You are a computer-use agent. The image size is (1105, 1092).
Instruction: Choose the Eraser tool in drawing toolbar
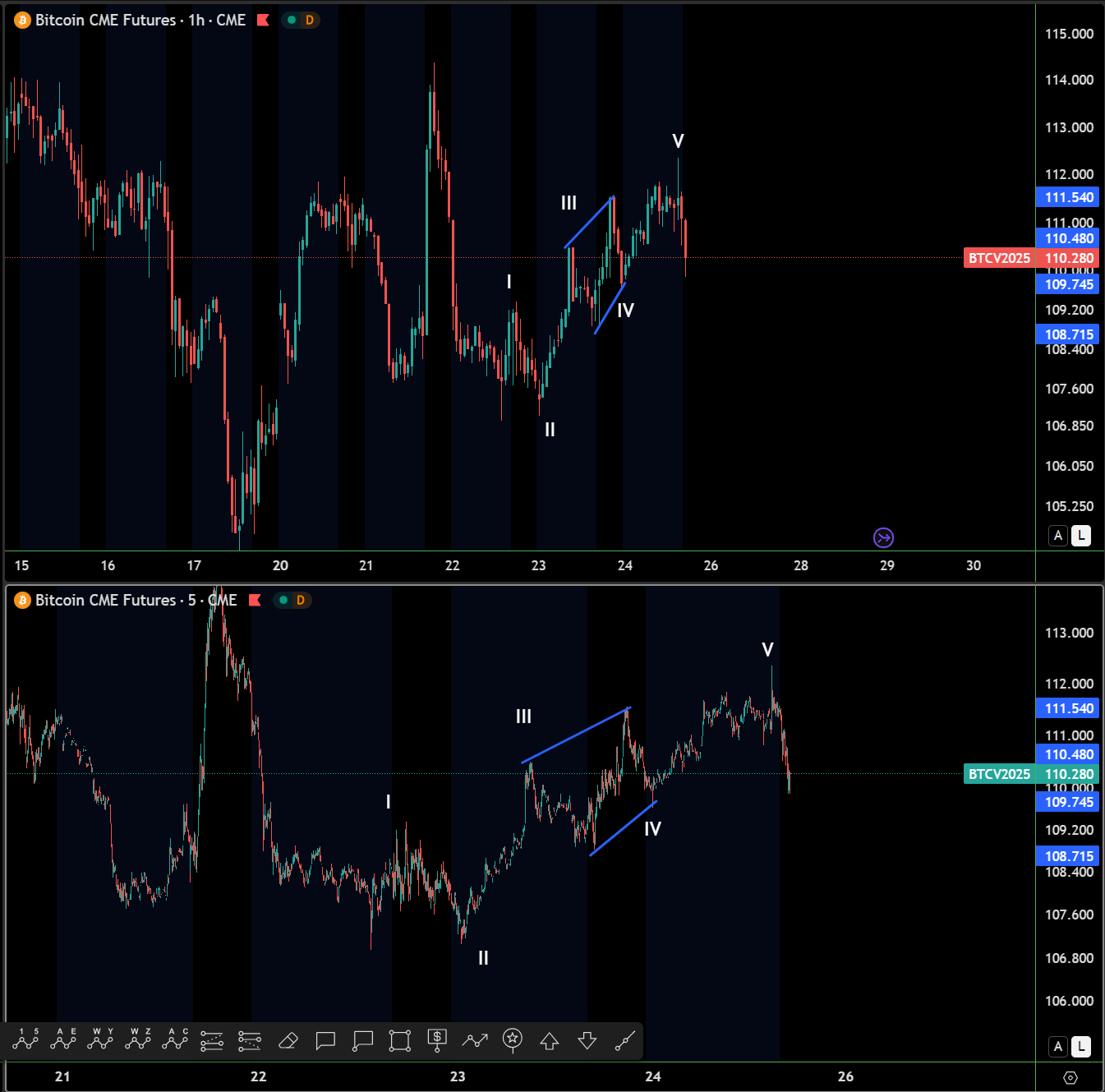288,1041
